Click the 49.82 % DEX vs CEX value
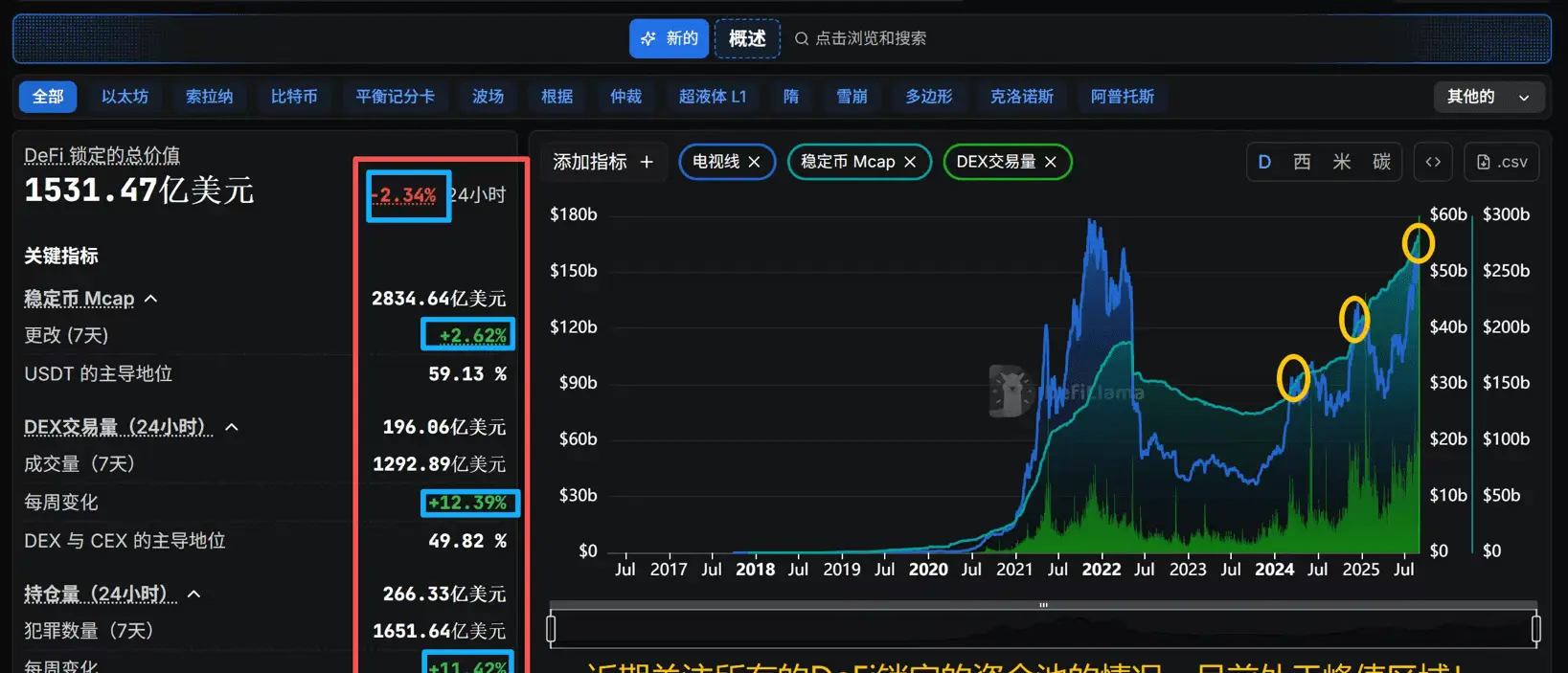This screenshot has height=673, width=1568. tap(467, 541)
